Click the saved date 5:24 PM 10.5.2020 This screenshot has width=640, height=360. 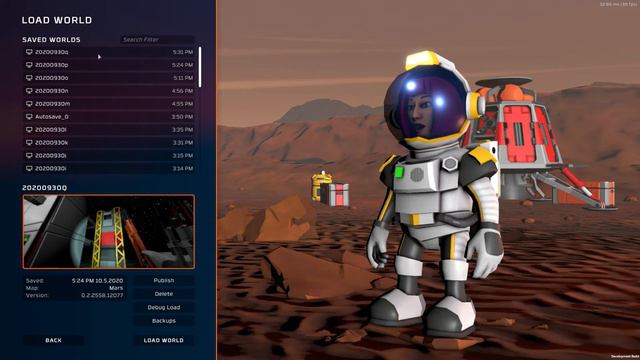[98, 281]
